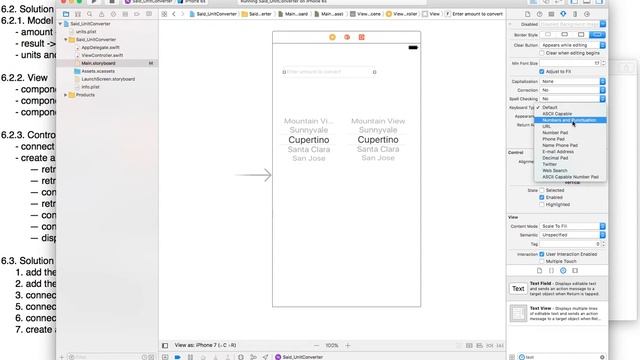Click the Min Font Size stepper
640x360 pixels.
point(604,63)
